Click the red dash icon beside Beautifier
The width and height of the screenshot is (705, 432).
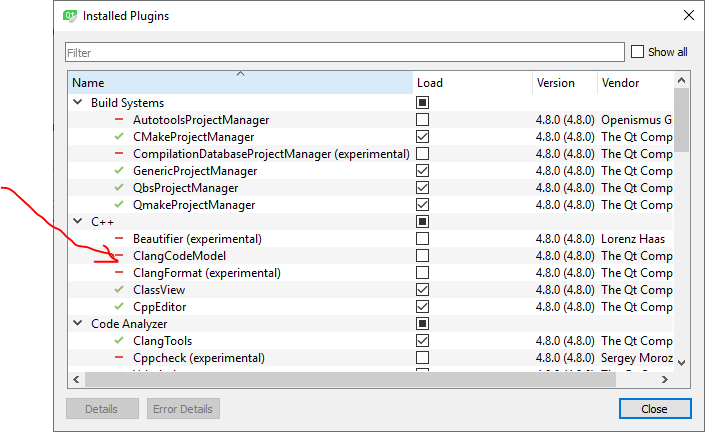click(x=119, y=238)
